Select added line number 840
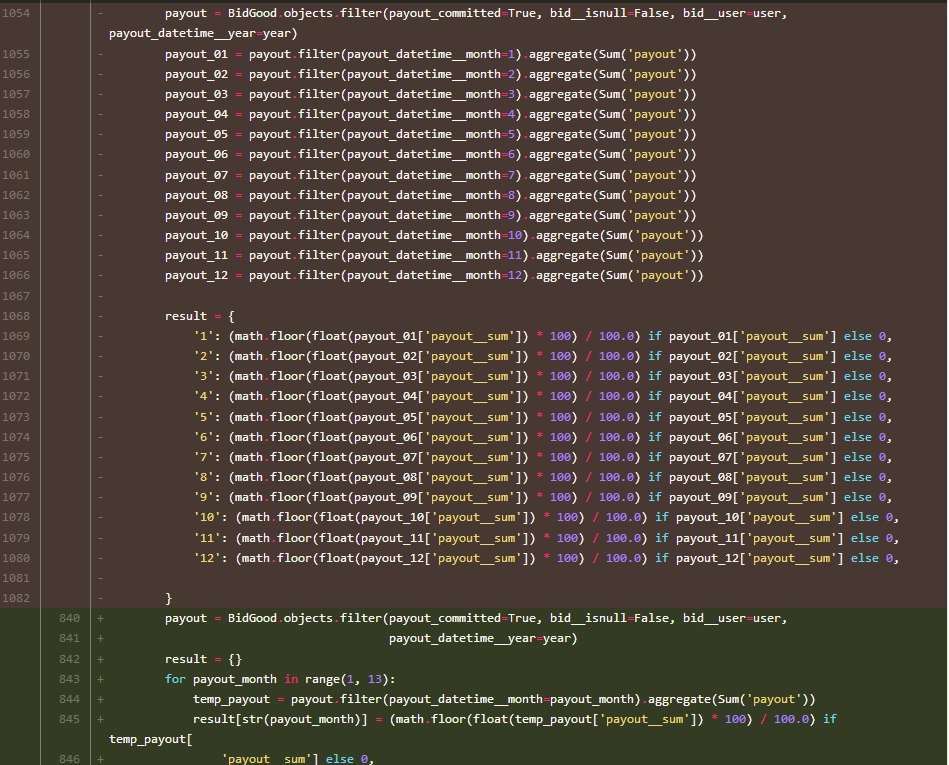Screen dimensions: 949x765 (70, 618)
